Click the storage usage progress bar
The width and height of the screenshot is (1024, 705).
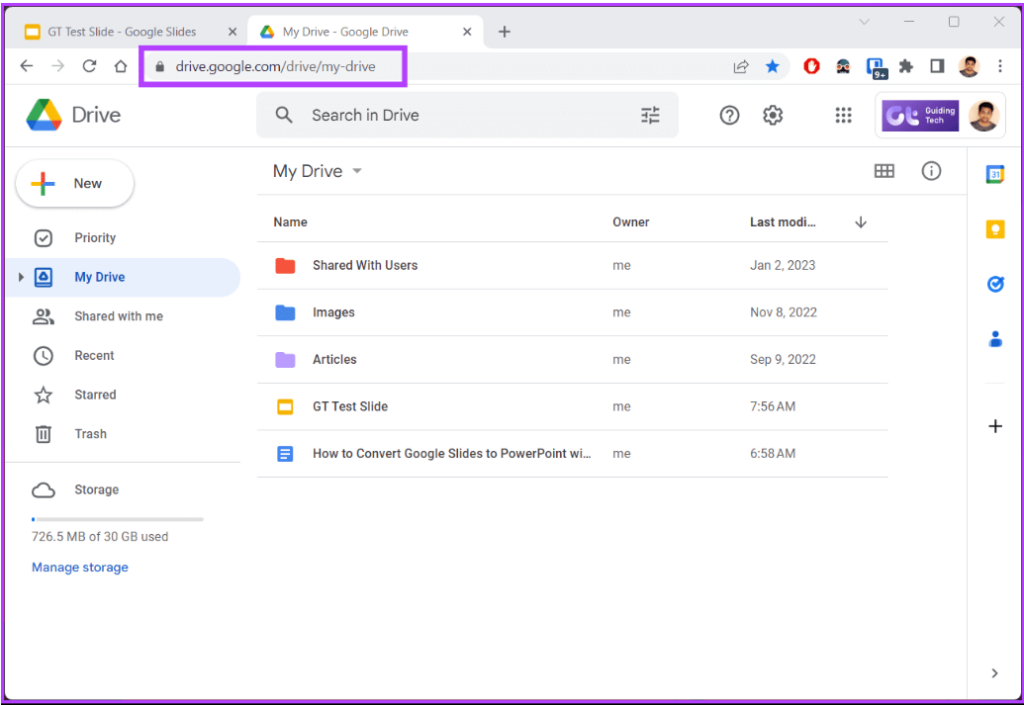117,519
